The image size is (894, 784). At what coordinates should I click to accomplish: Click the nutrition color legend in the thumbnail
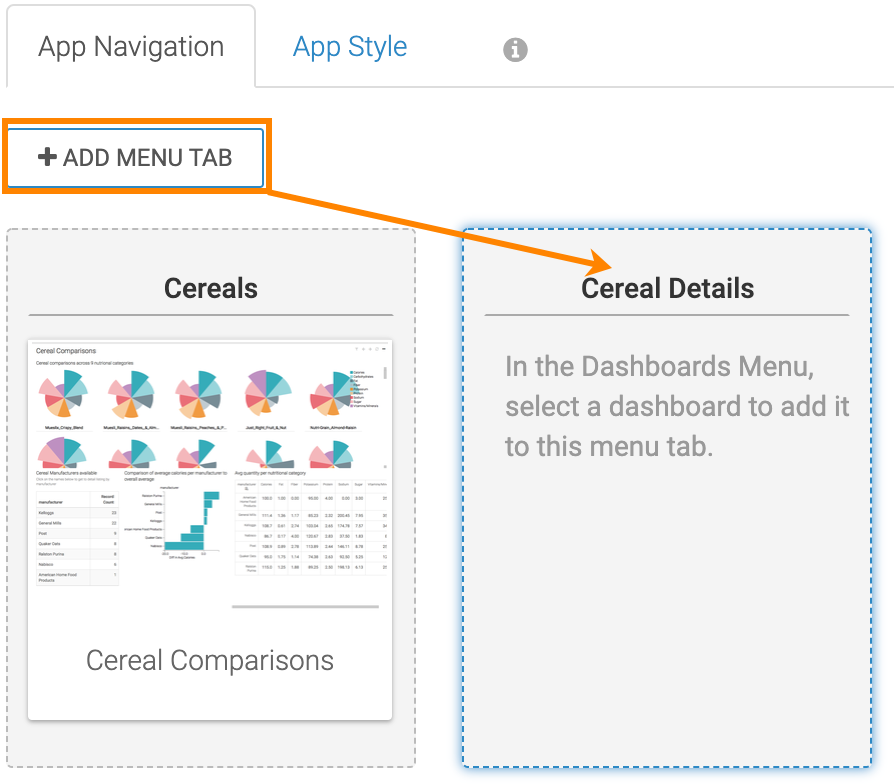[364, 388]
